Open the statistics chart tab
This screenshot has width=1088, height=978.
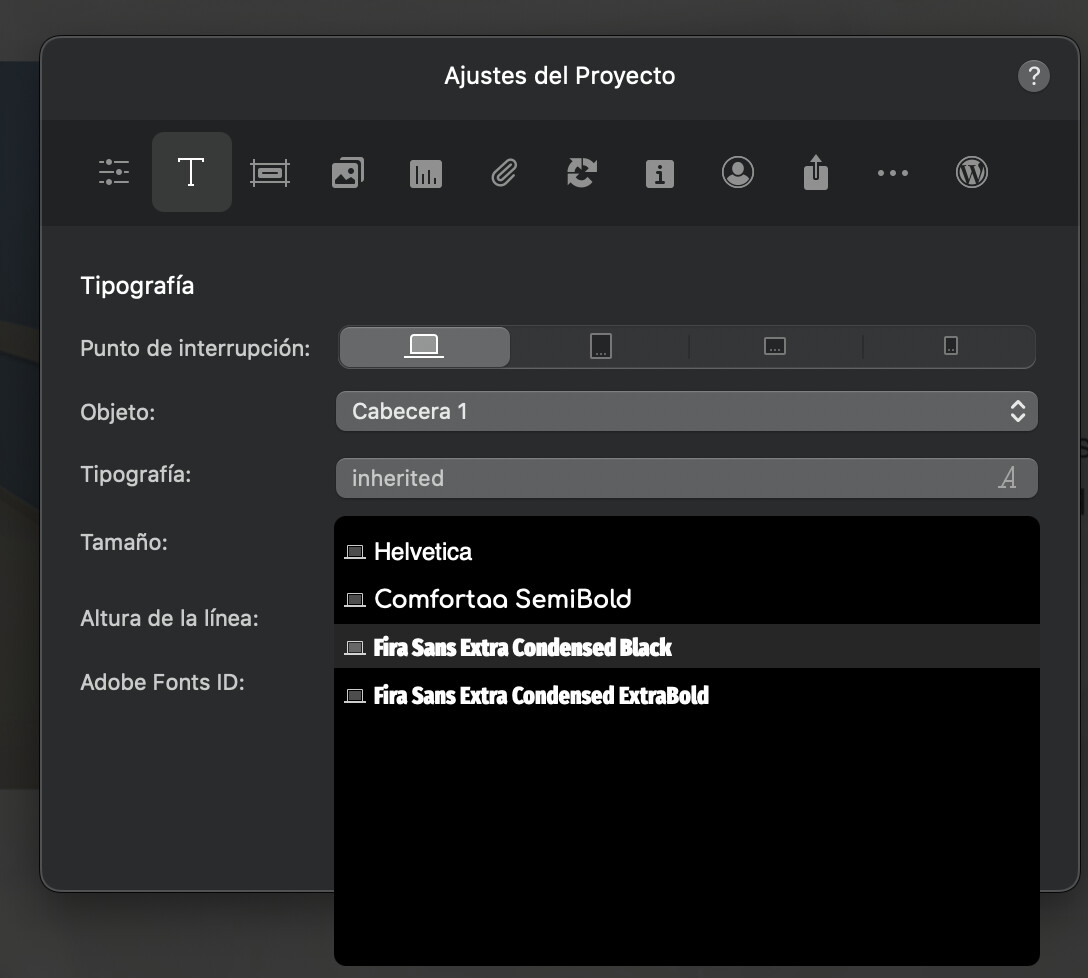tap(426, 174)
